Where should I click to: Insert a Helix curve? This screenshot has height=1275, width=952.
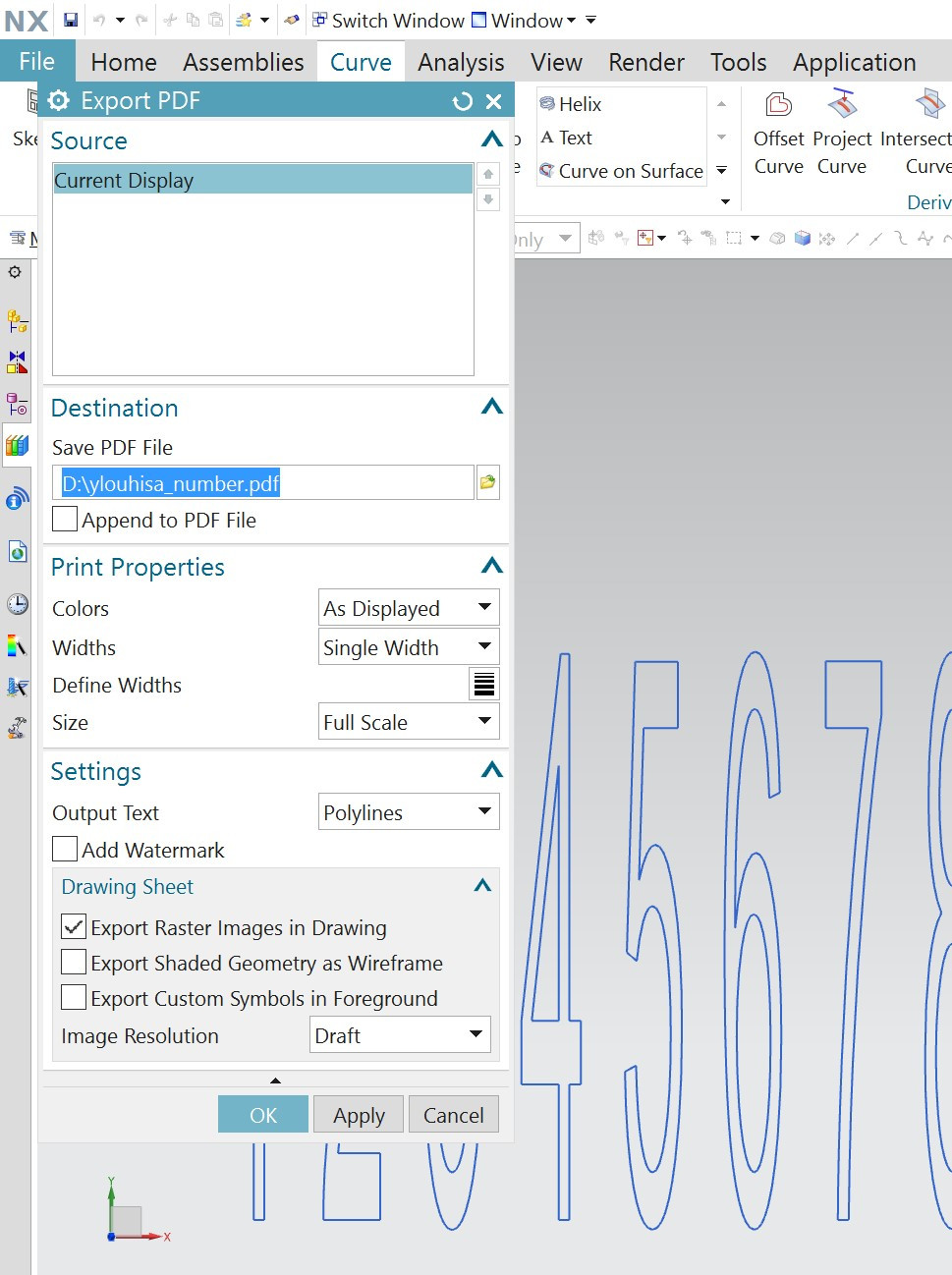(571, 104)
